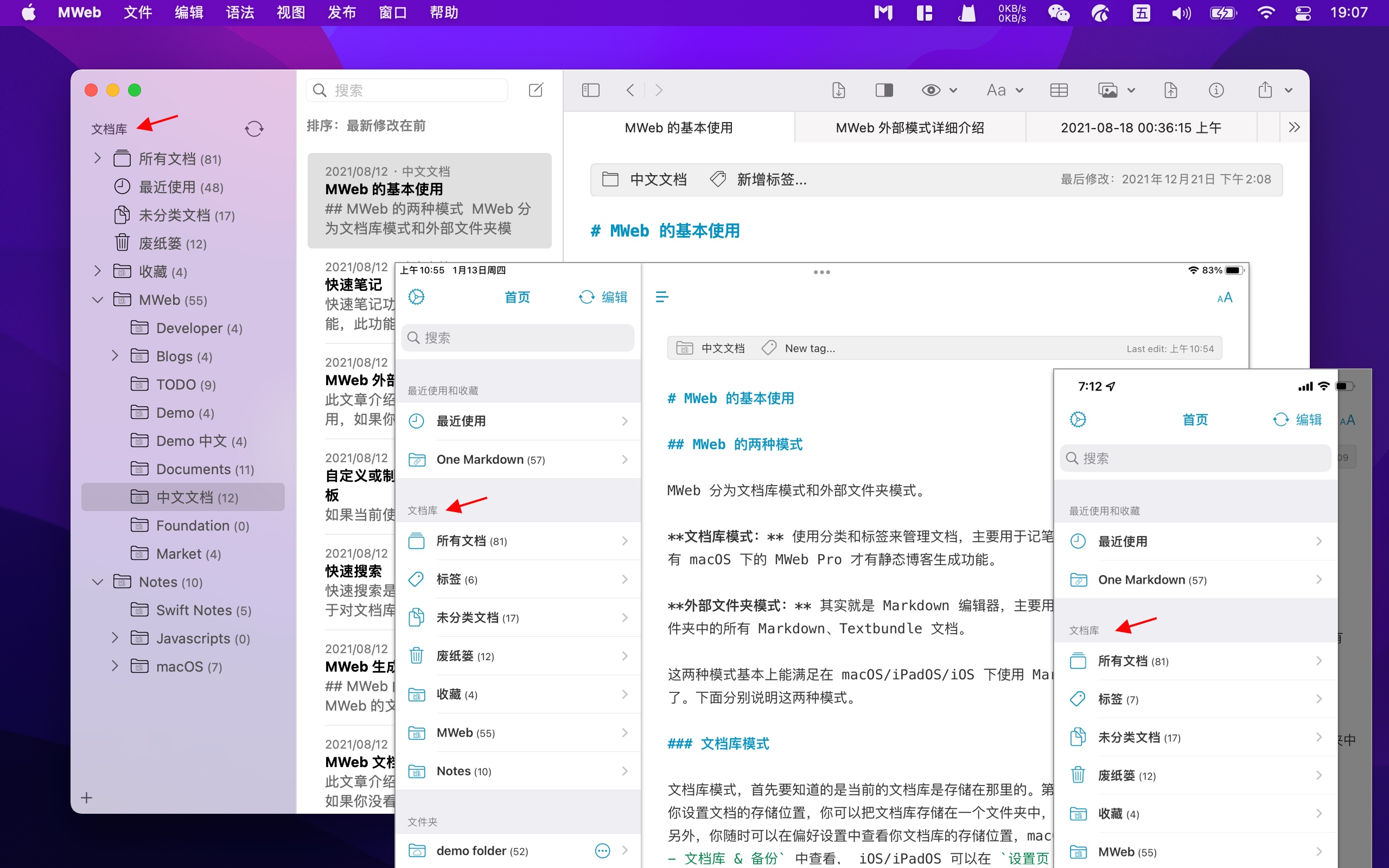Switch to MWeb 外部模式详细介绍 tab

pos(910,127)
